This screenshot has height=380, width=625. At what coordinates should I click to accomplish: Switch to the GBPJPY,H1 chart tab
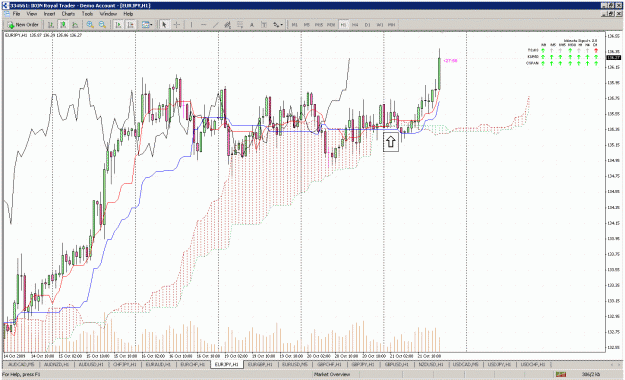click(363, 364)
